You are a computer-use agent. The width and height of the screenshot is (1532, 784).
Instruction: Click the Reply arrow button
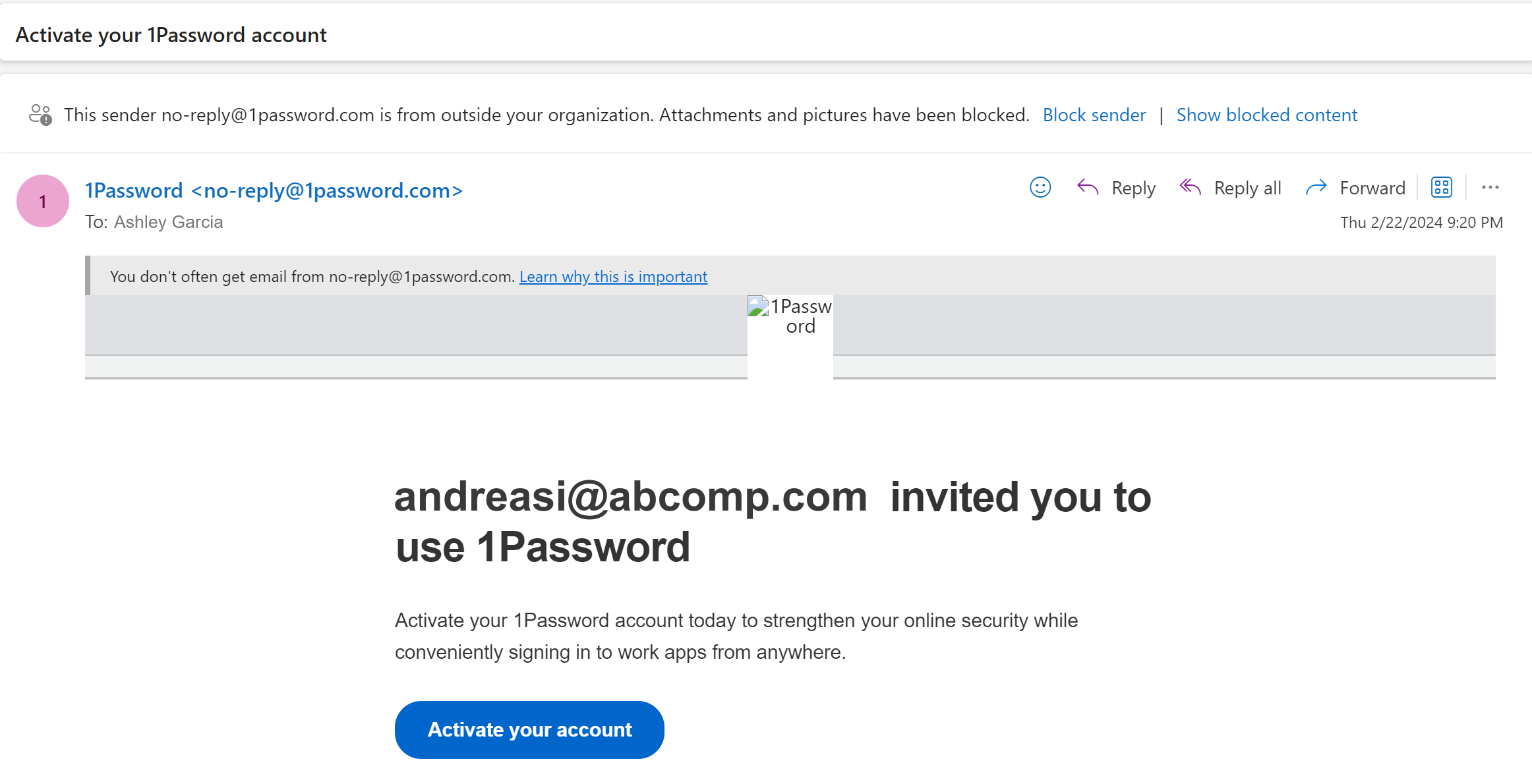point(1115,188)
